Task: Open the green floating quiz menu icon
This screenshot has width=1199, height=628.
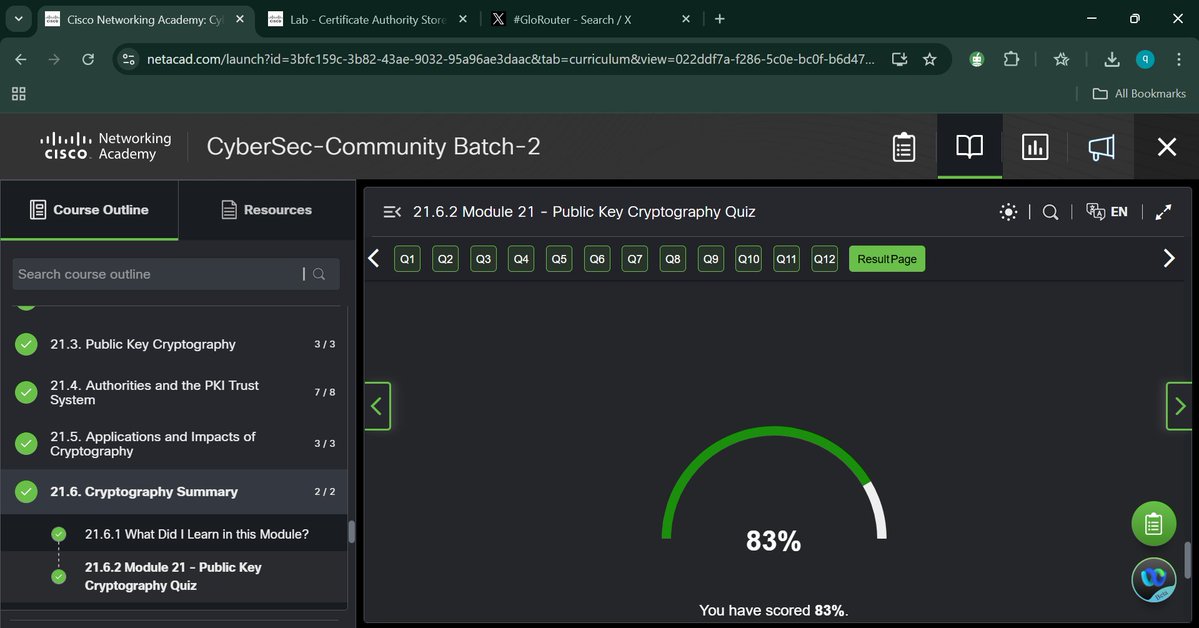Action: (x=1153, y=523)
